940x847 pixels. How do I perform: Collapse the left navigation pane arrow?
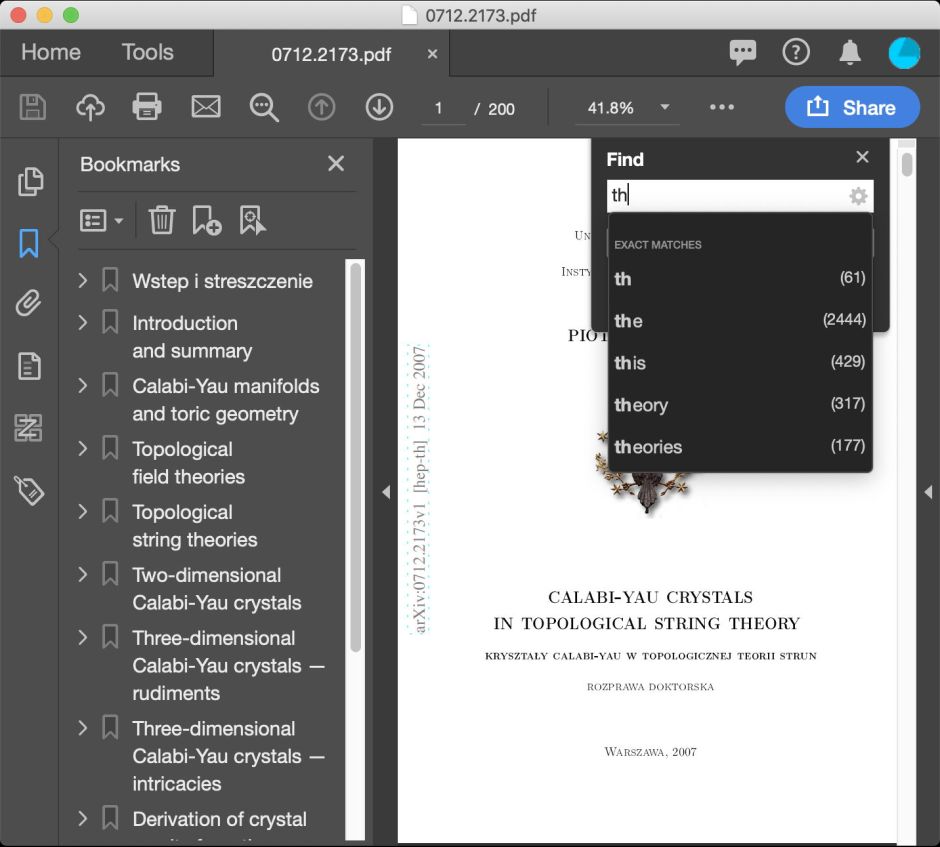point(386,491)
